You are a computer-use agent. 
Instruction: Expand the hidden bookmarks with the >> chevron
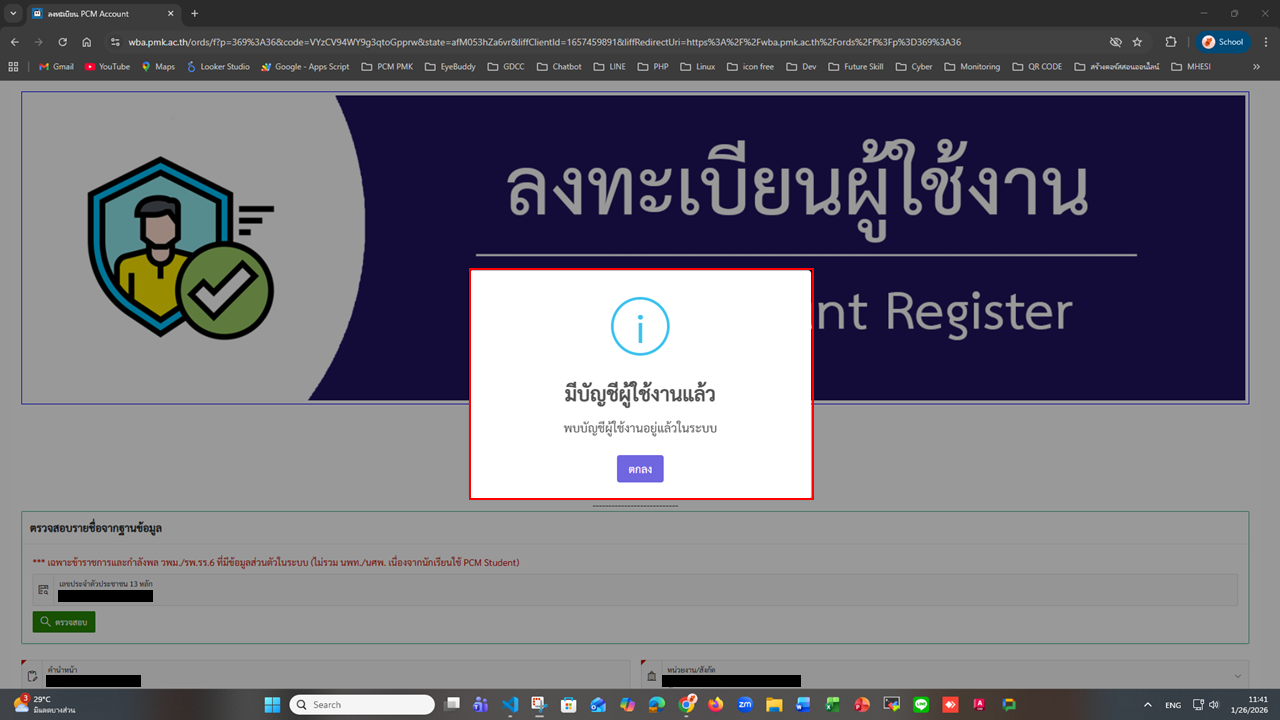coord(1256,66)
